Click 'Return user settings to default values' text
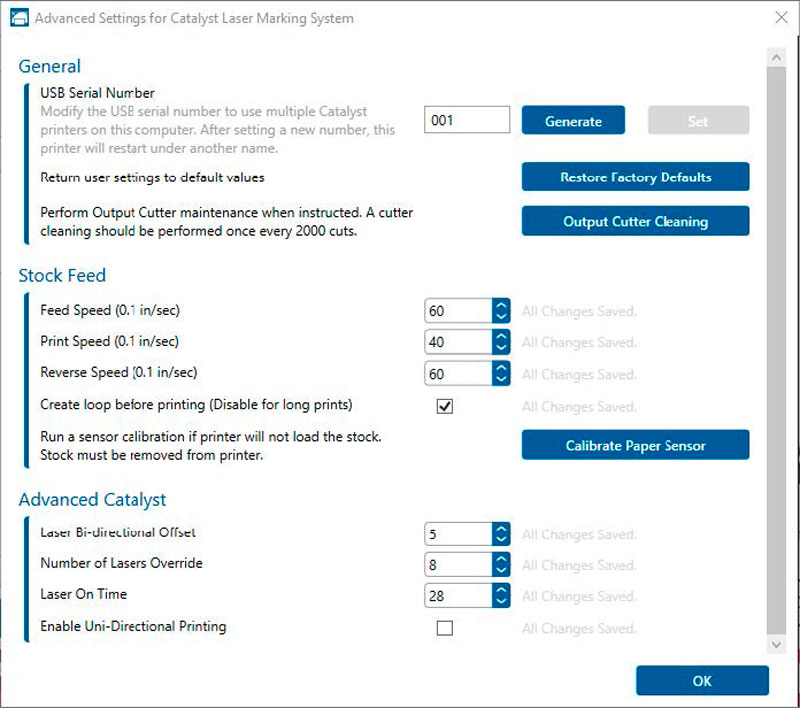 click(x=152, y=177)
